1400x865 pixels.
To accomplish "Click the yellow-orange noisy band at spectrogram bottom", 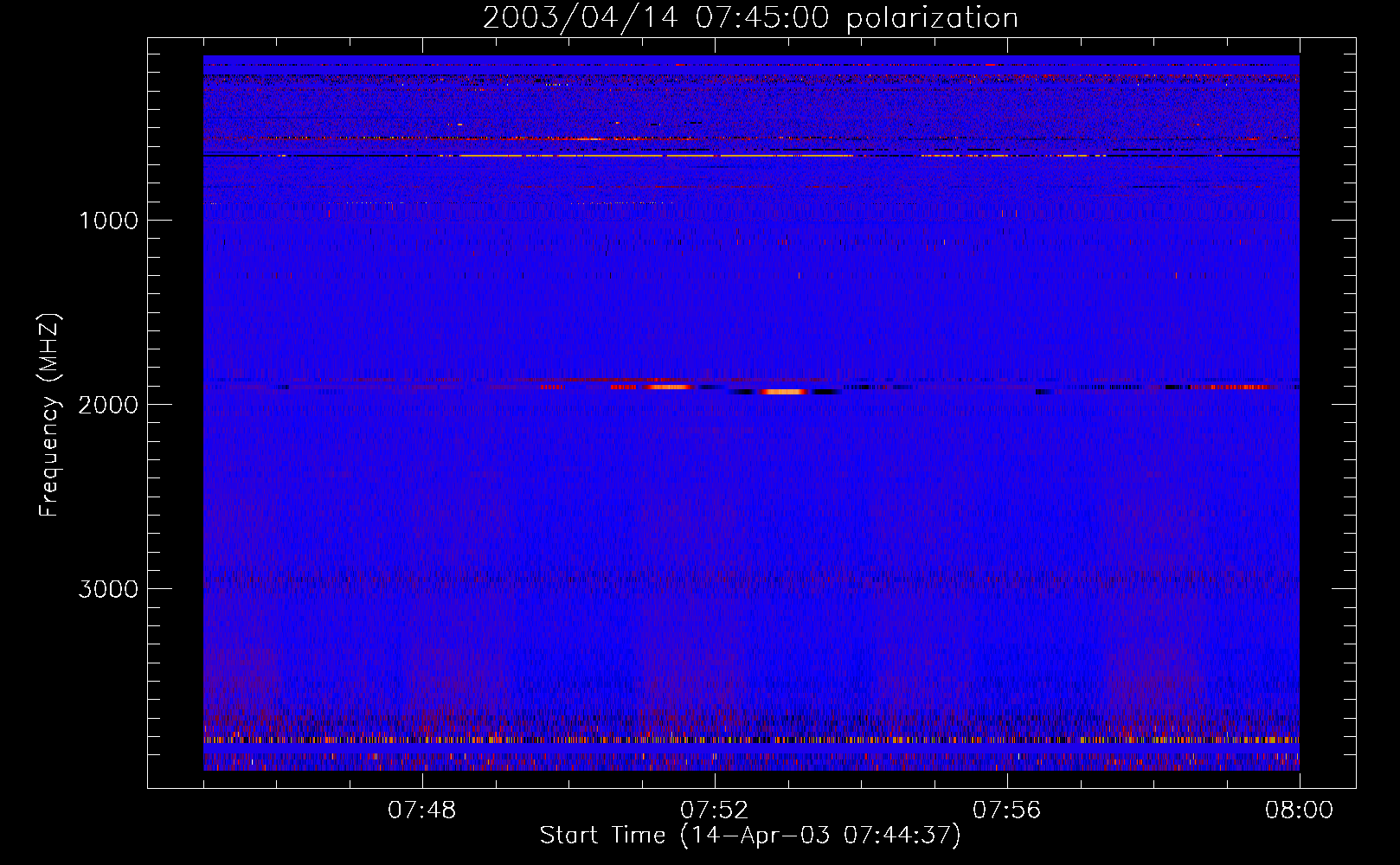I will click(751, 740).
